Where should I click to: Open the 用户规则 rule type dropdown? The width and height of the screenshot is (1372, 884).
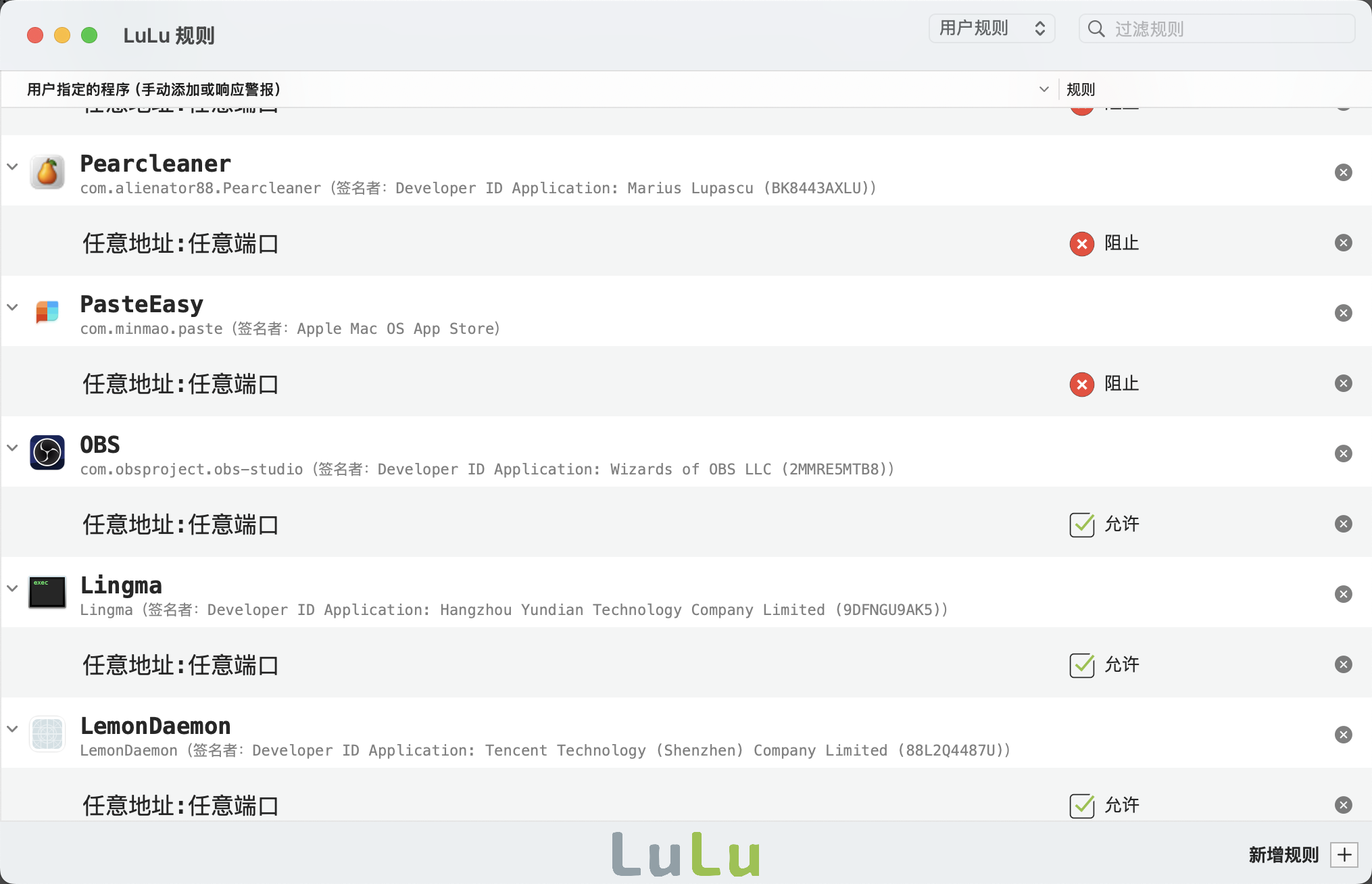click(x=991, y=28)
